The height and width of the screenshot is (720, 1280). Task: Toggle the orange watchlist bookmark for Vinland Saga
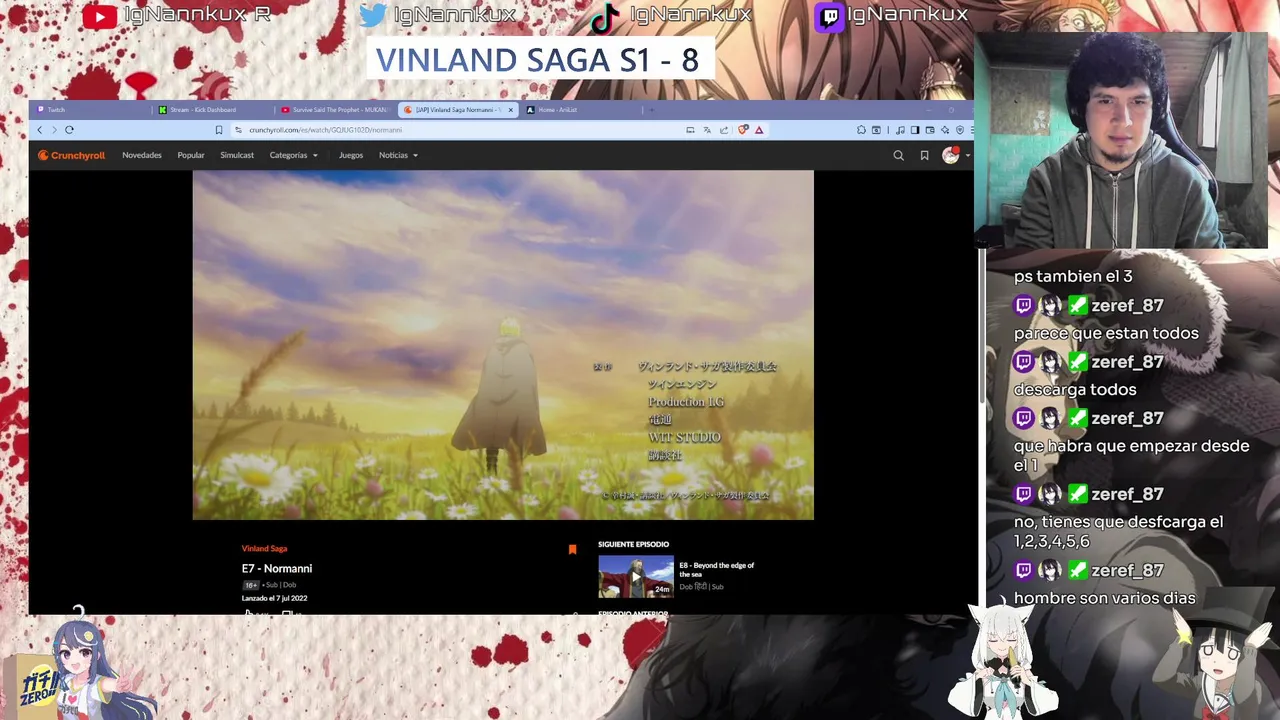[x=572, y=549]
